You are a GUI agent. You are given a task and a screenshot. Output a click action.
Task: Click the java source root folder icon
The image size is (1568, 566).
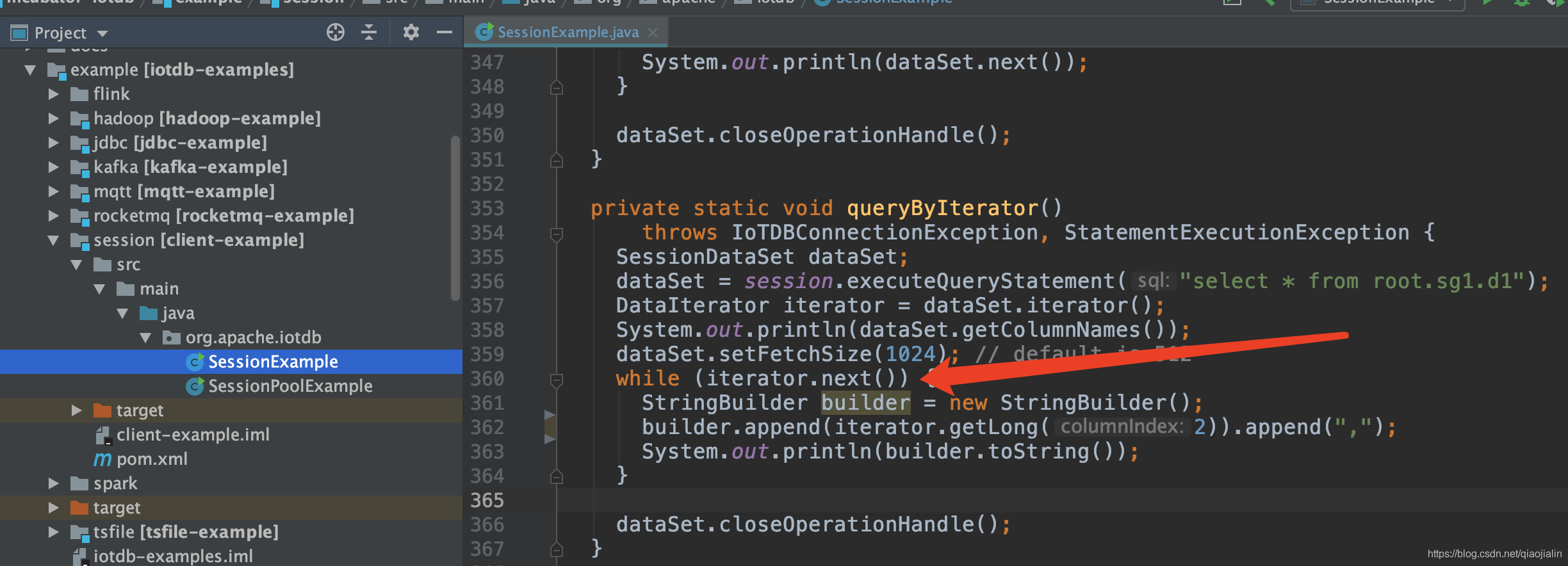coord(149,313)
